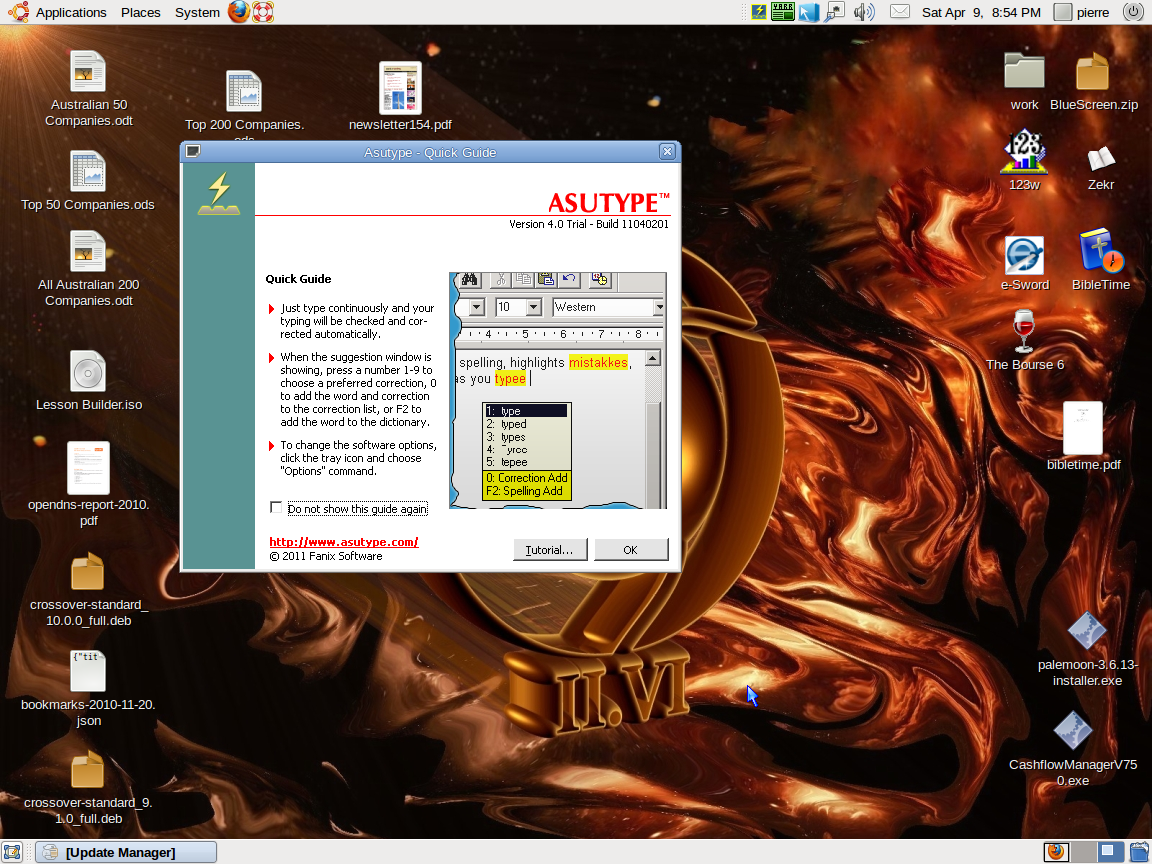The width and height of the screenshot is (1152, 864).
Task: Open the leftmost dropdown in the preview toolbar
Action: (475, 306)
